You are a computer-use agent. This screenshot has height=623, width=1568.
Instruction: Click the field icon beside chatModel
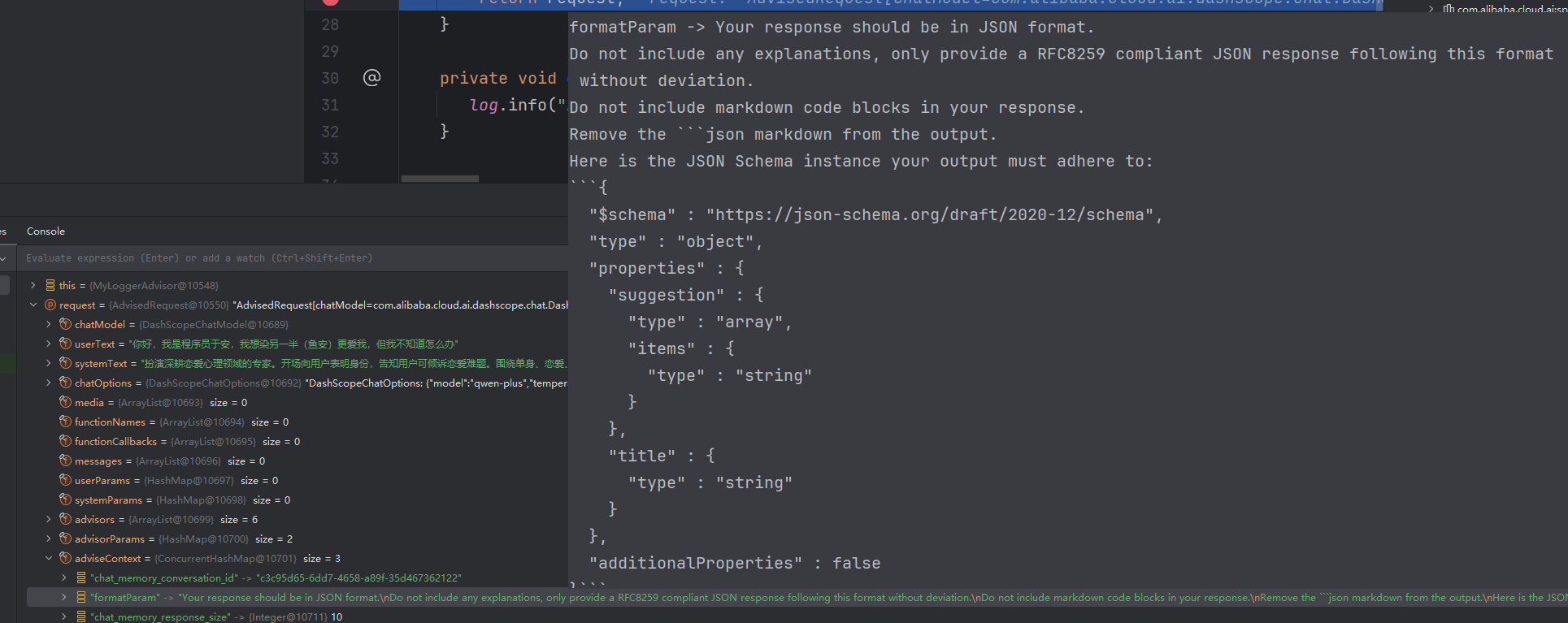[65, 324]
